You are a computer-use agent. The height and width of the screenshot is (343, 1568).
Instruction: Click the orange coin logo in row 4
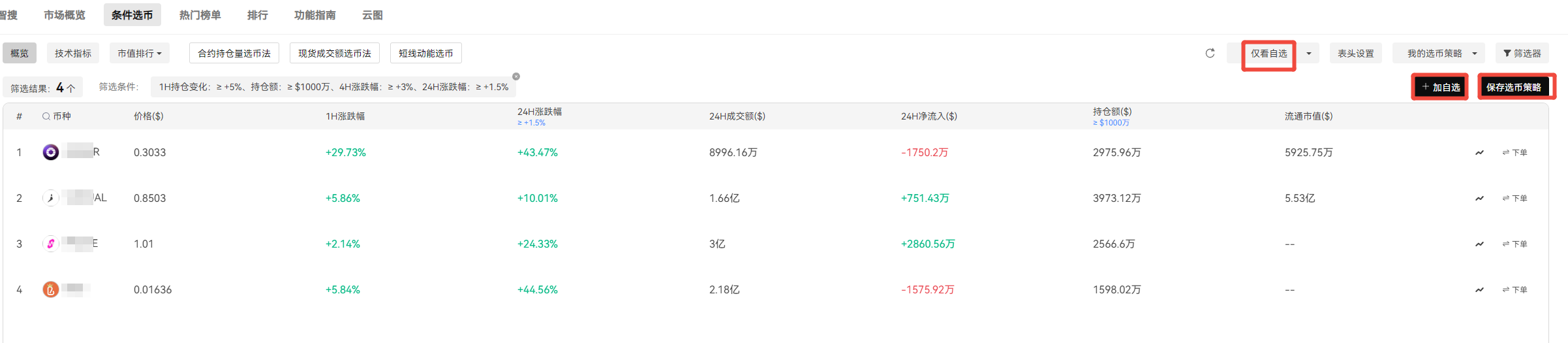[x=51, y=289]
